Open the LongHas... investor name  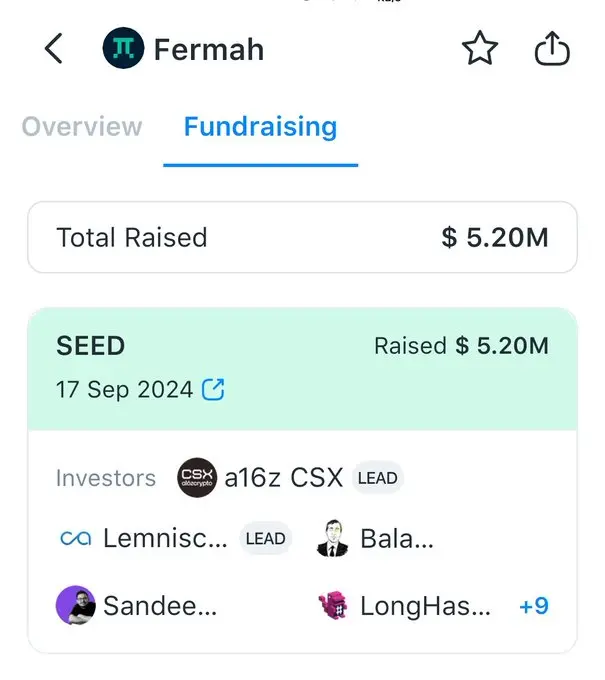[x=425, y=606]
